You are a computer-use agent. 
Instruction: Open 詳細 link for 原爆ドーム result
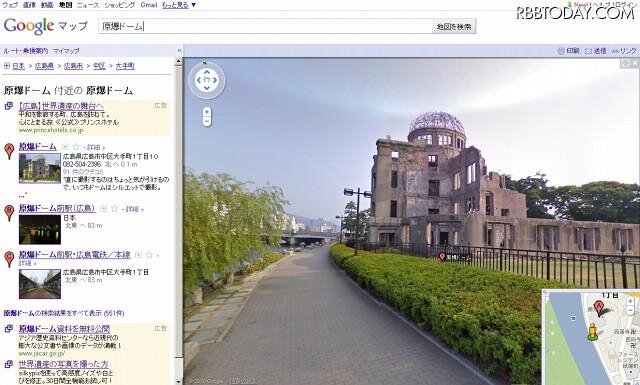(95, 147)
